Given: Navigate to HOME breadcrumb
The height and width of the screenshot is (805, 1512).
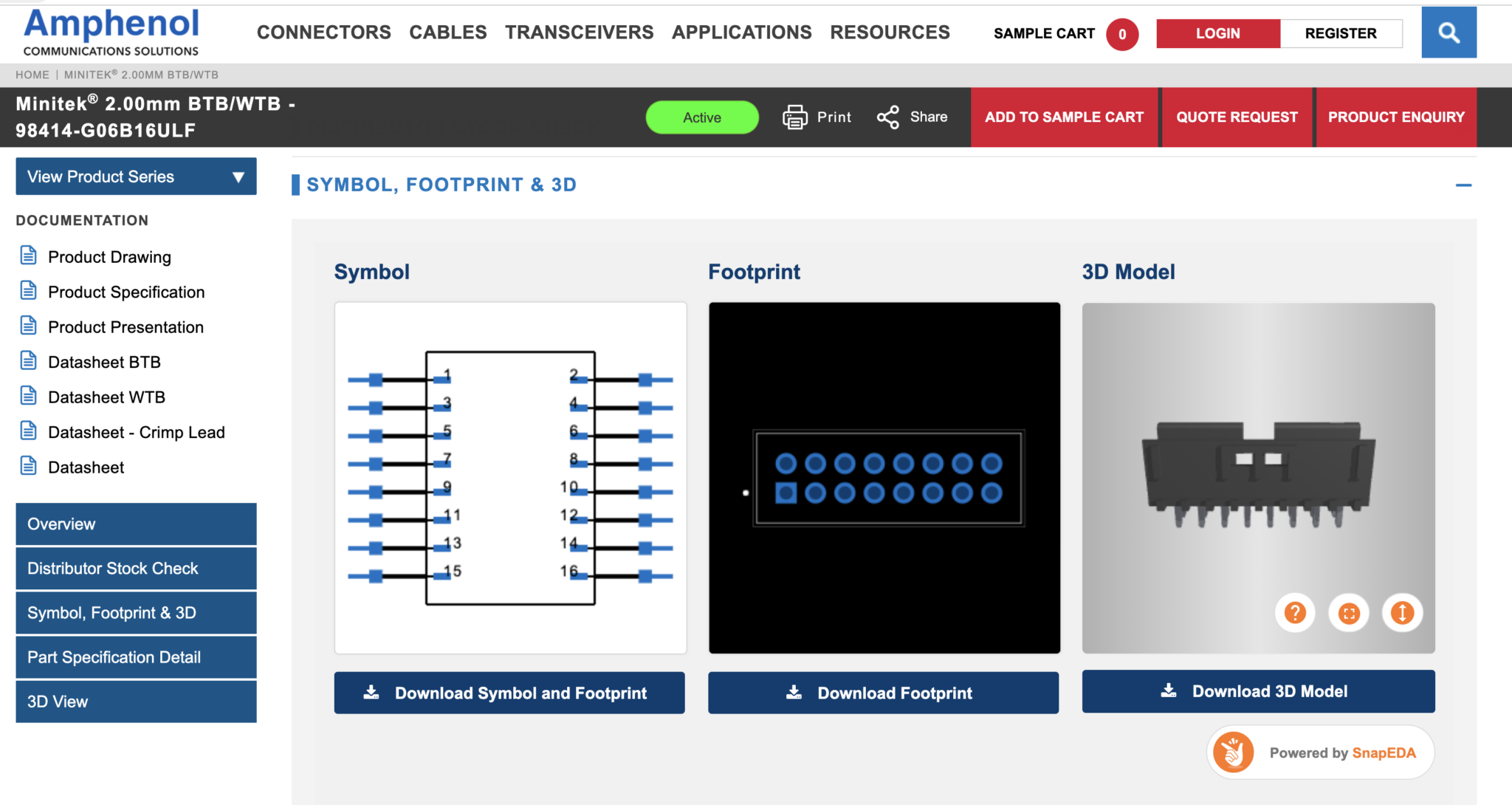Looking at the screenshot, I should point(32,75).
